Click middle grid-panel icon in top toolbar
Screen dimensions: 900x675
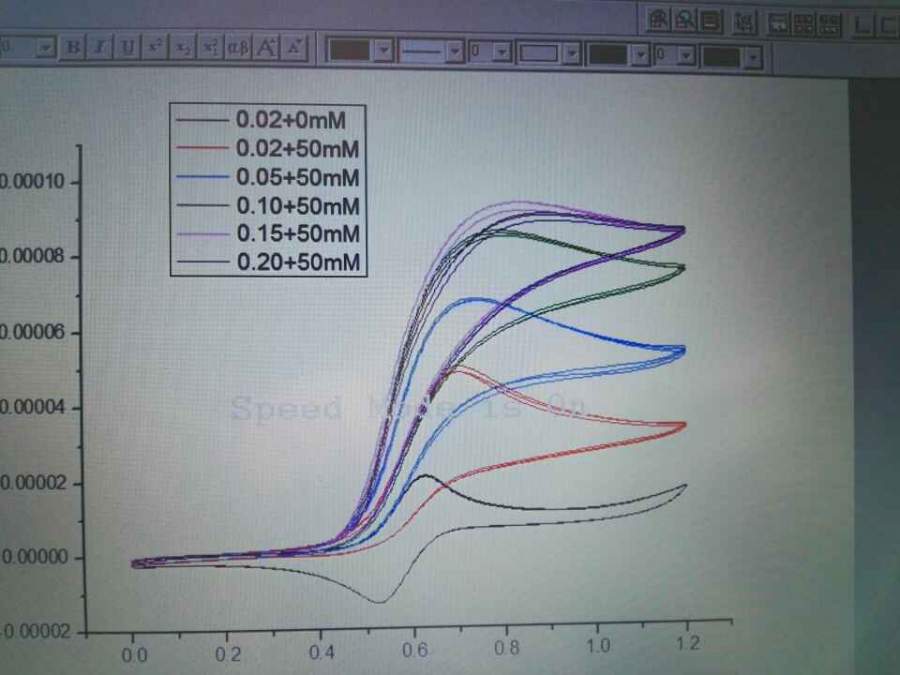[x=804, y=25]
